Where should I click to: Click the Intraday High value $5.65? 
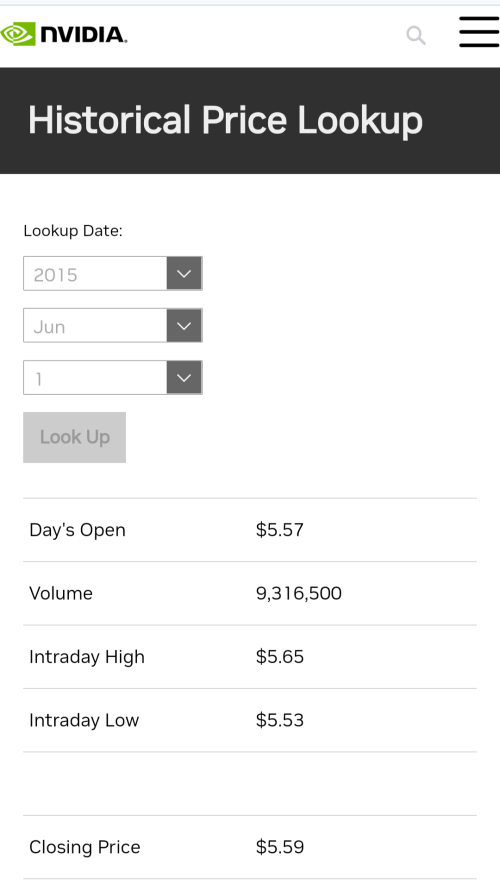coord(280,656)
